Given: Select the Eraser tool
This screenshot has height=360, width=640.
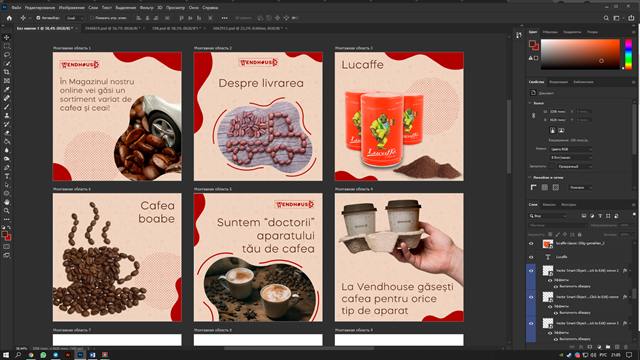Looking at the screenshot, I should pyautogui.click(x=7, y=133).
